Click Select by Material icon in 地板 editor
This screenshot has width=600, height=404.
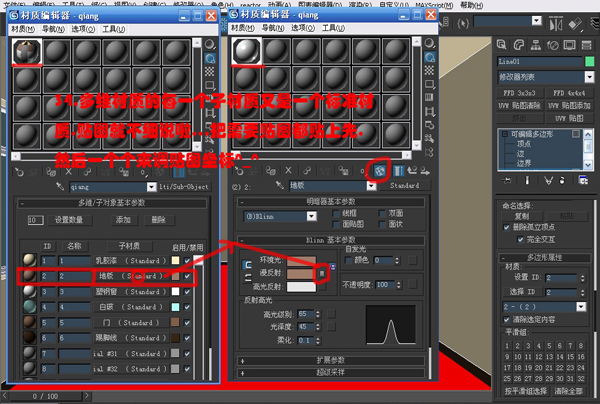coord(429,138)
